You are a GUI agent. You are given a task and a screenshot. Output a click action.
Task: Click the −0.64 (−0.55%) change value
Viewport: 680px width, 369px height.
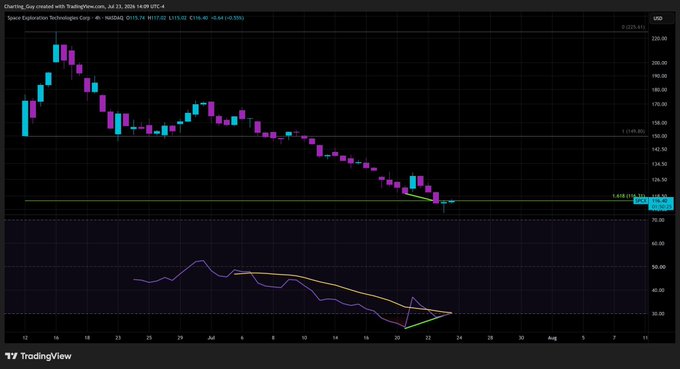pyautogui.click(x=228, y=18)
